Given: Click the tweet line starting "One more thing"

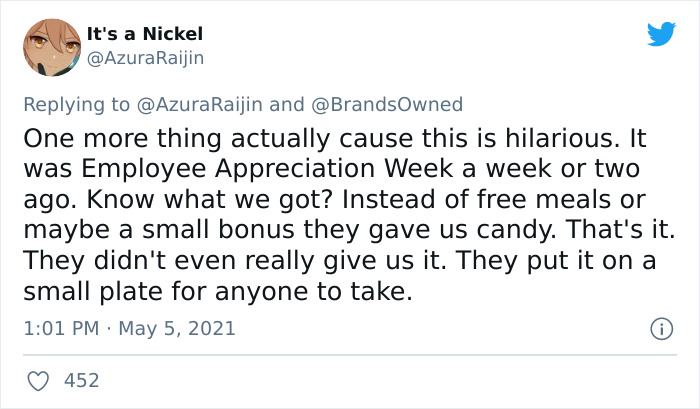Looking at the screenshot, I should [335, 138].
